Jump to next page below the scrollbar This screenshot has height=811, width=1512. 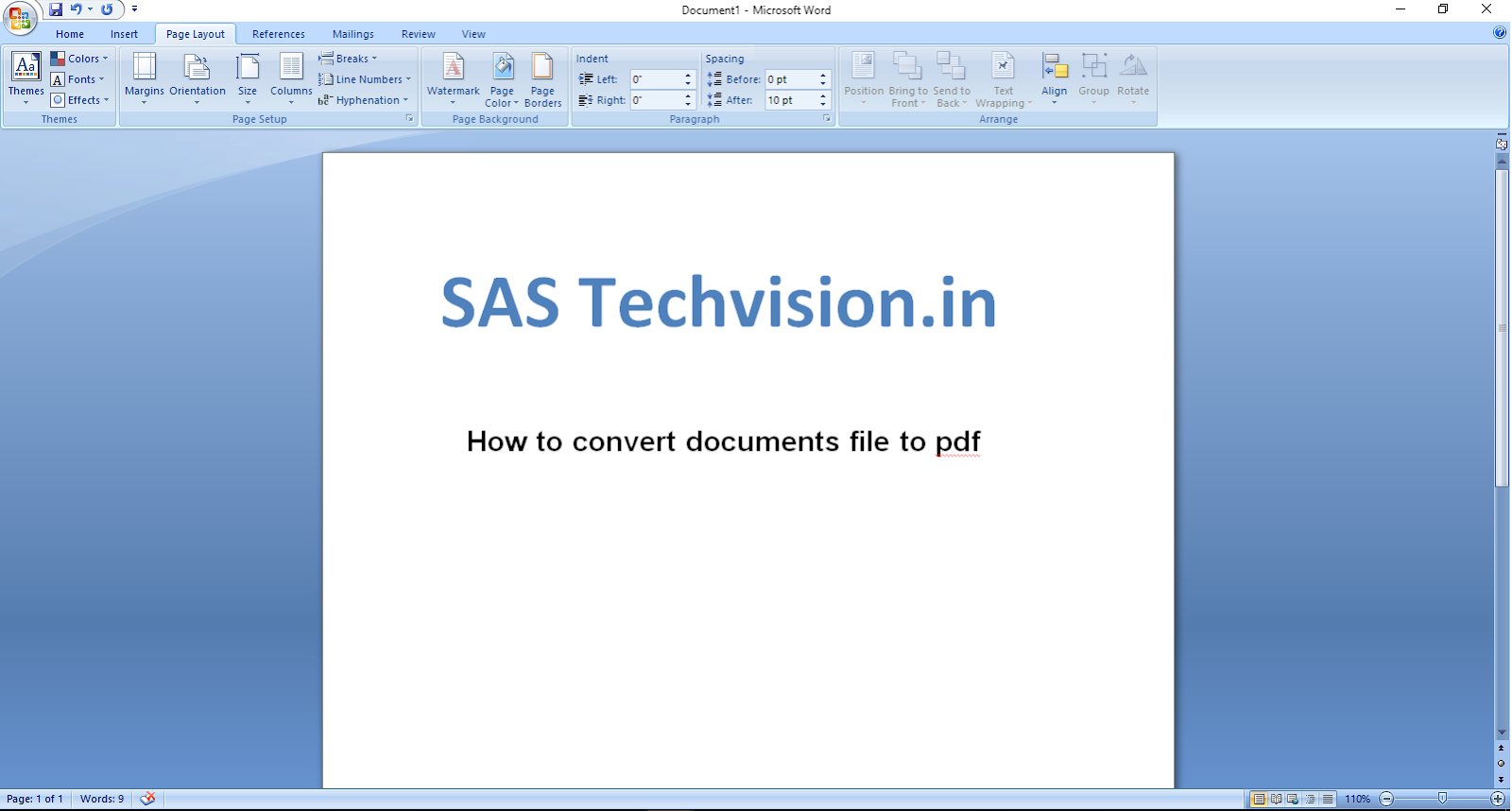click(x=1502, y=780)
